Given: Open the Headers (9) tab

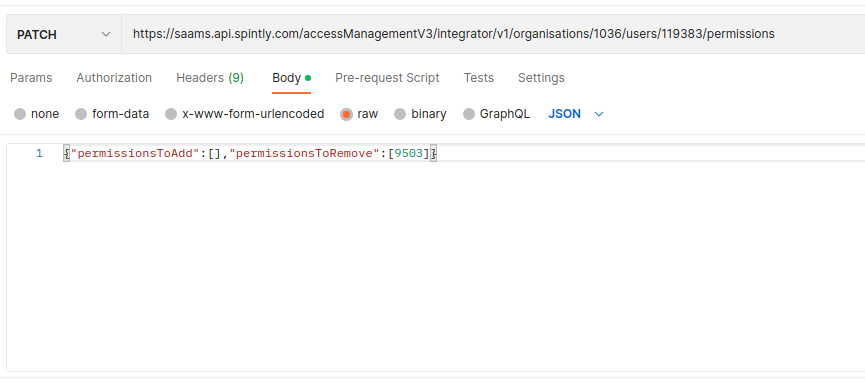Looking at the screenshot, I should [210, 78].
